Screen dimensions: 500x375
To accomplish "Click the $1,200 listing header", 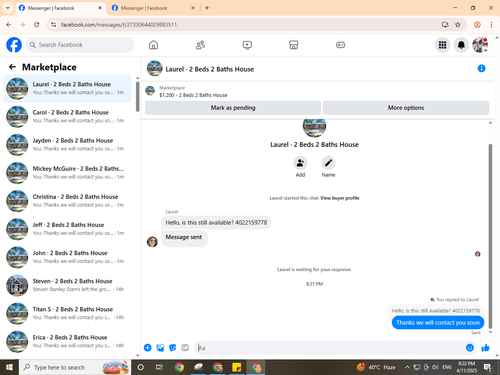I will point(193,95).
